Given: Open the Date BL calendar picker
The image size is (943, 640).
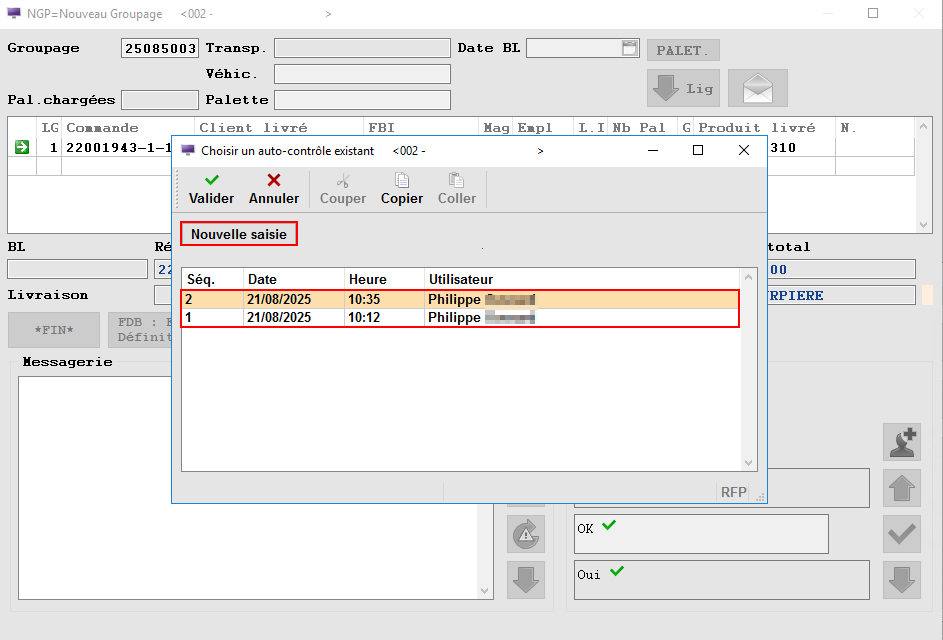Looking at the screenshot, I should [629, 47].
